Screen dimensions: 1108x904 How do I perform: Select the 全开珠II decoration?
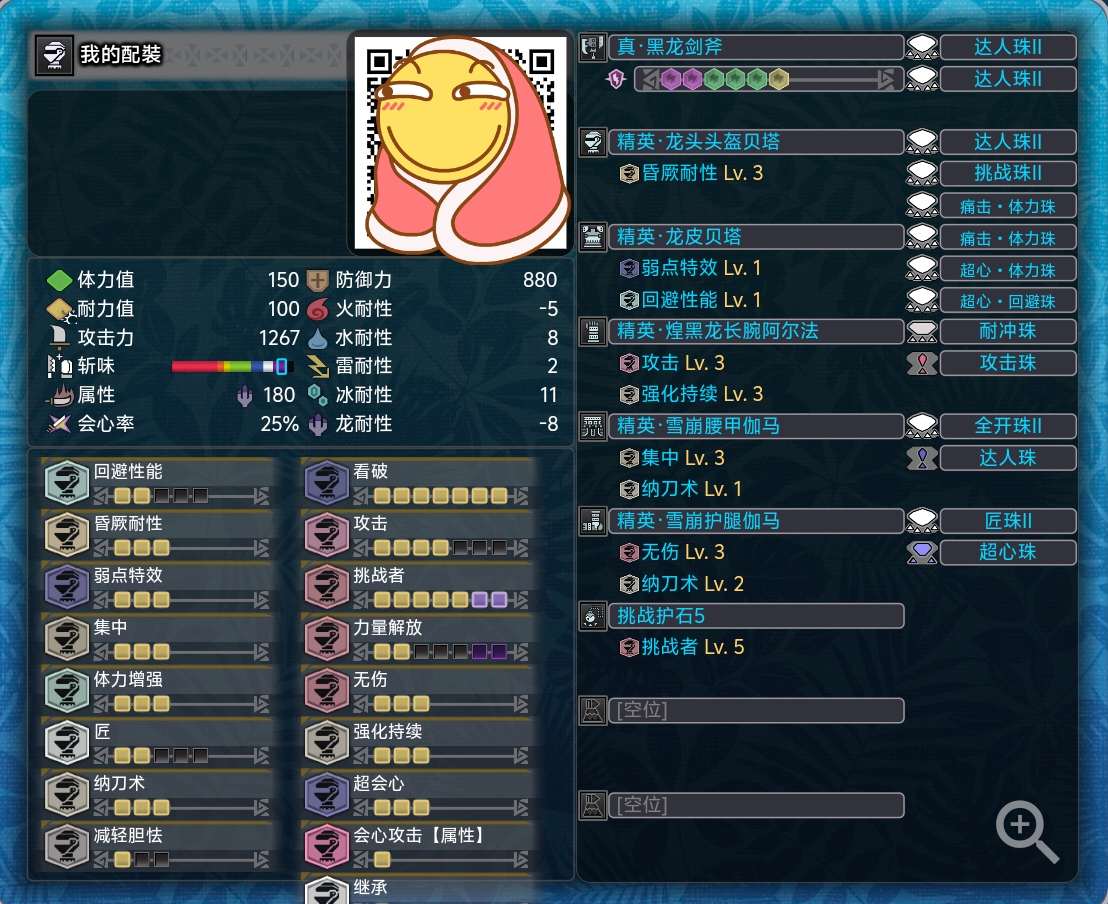coord(1008,426)
